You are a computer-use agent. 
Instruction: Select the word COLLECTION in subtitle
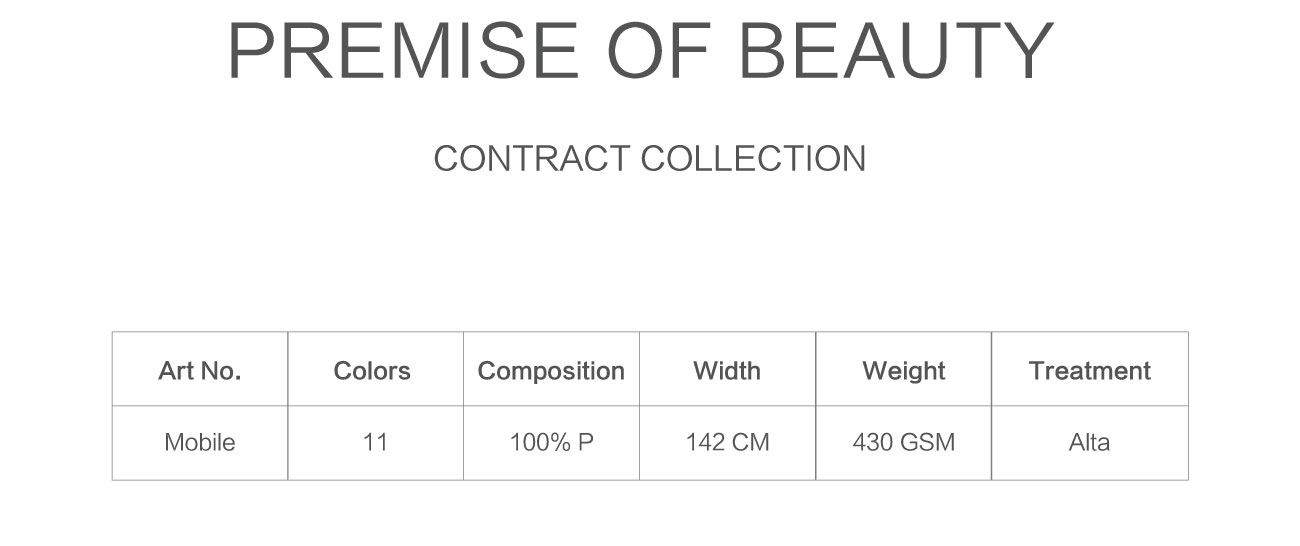[753, 159]
